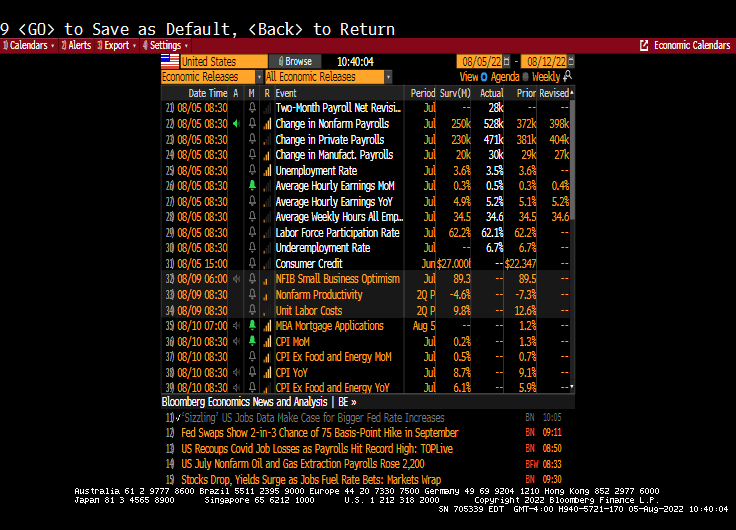The height and width of the screenshot is (530, 736).
Task: Click the Economic Calendars pop-out icon
Action: 644,45
